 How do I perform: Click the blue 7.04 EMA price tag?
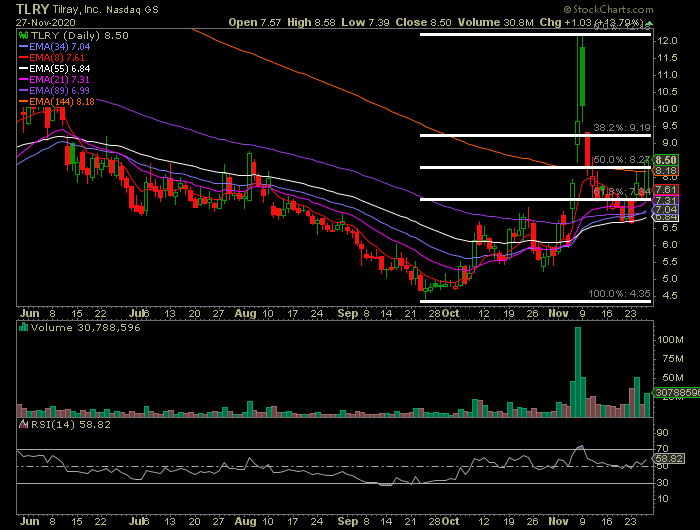pos(666,209)
